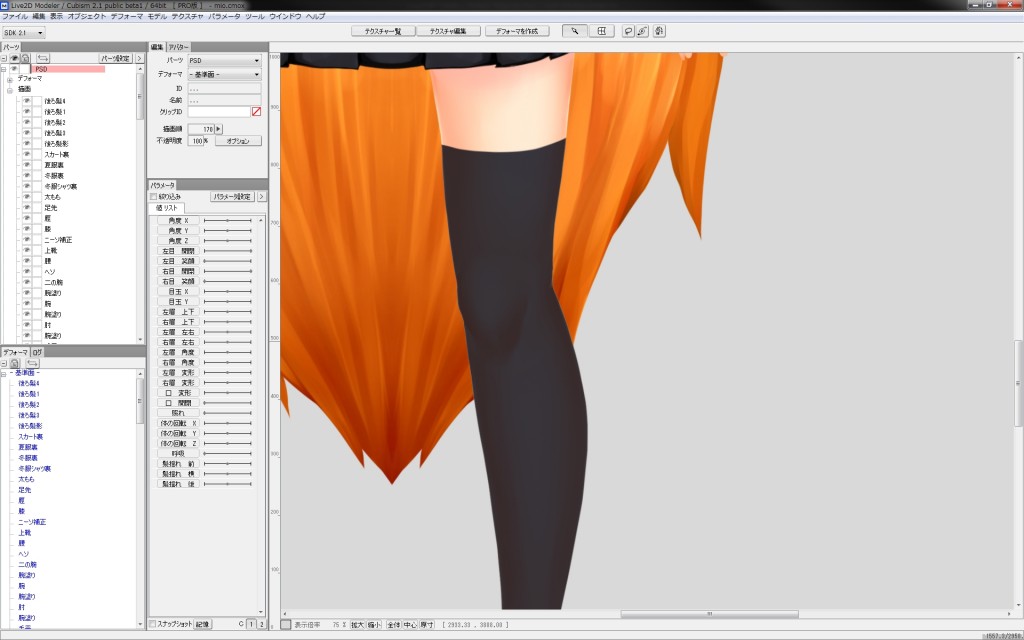This screenshot has width=1024, height=640.
Task: Click the デフォーマを作成 button
Action: click(x=517, y=31)
